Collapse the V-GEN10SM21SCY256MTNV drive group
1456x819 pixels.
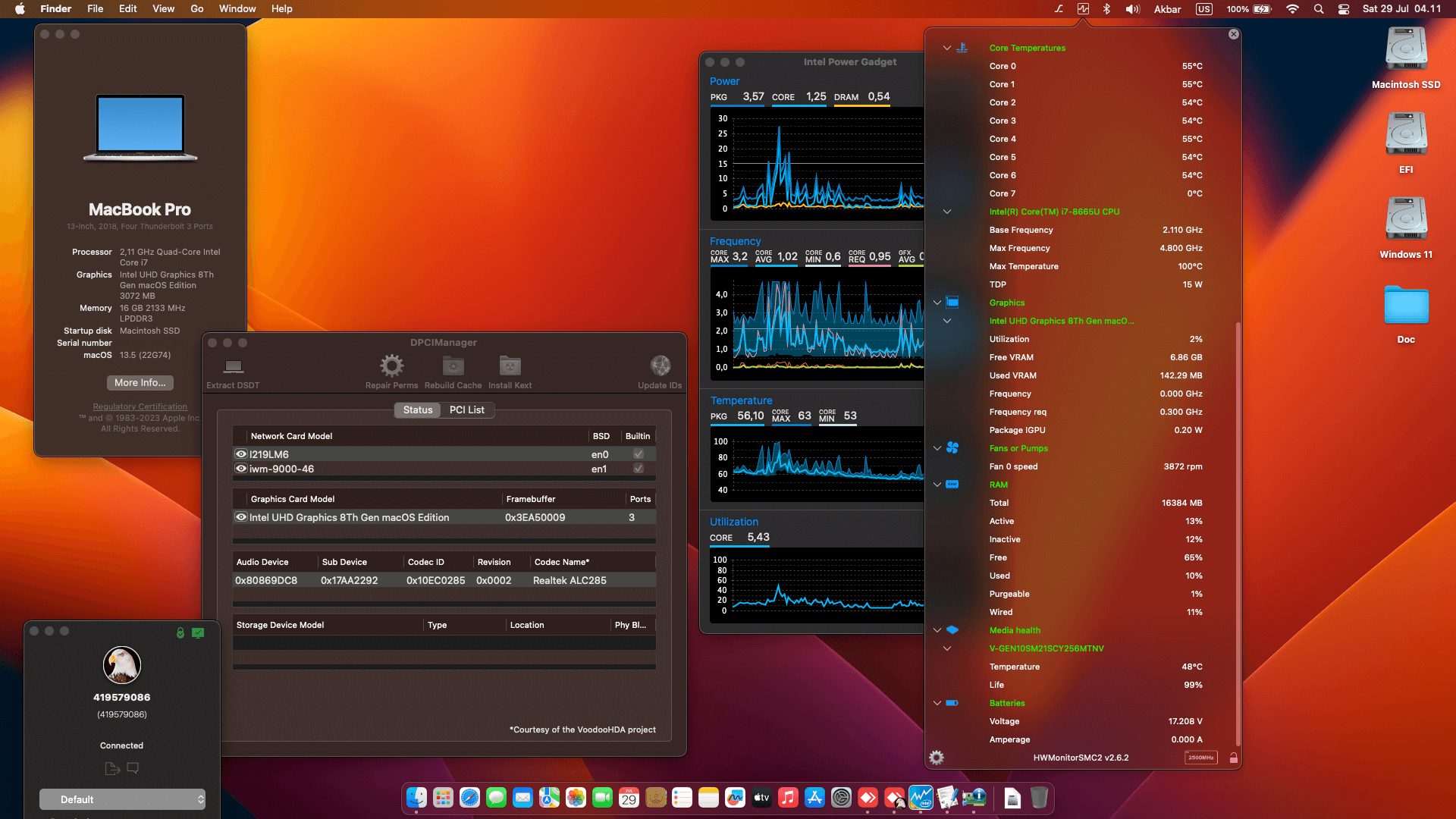coord(946,648)
